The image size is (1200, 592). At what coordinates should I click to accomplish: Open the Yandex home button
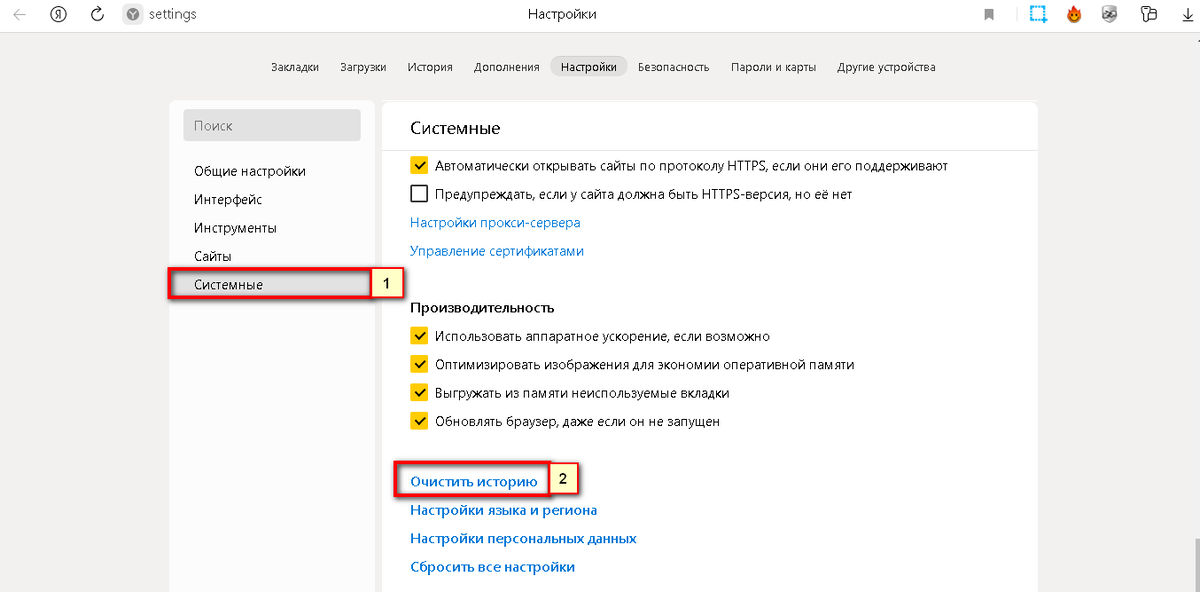[x=58, y=15]
